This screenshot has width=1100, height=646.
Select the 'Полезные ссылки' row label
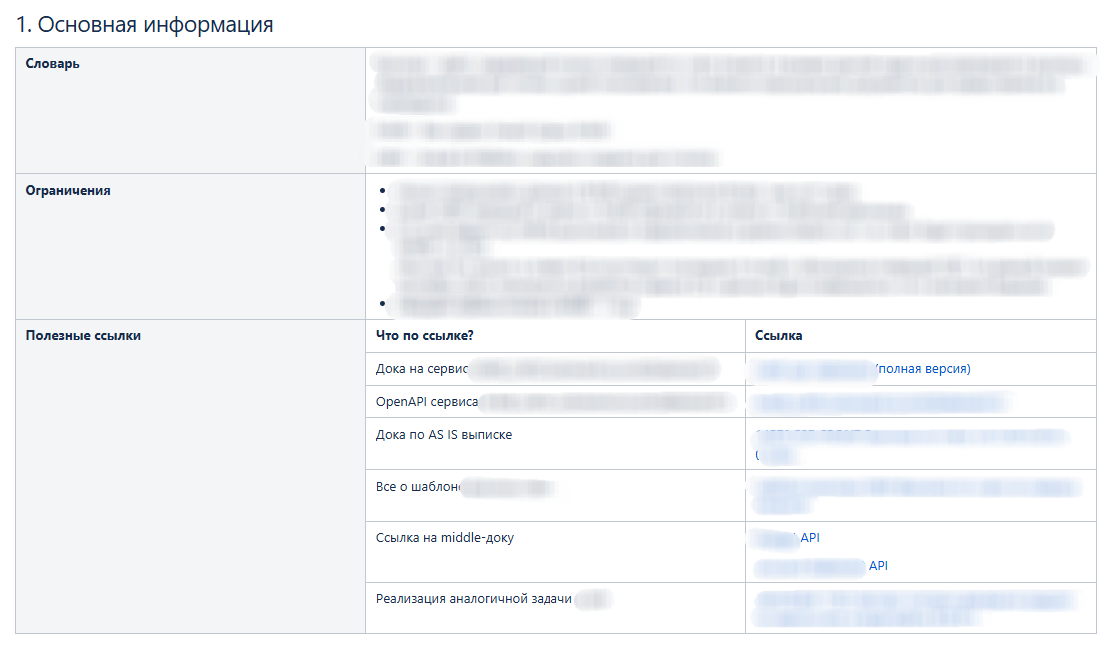(x=83, y=336)
